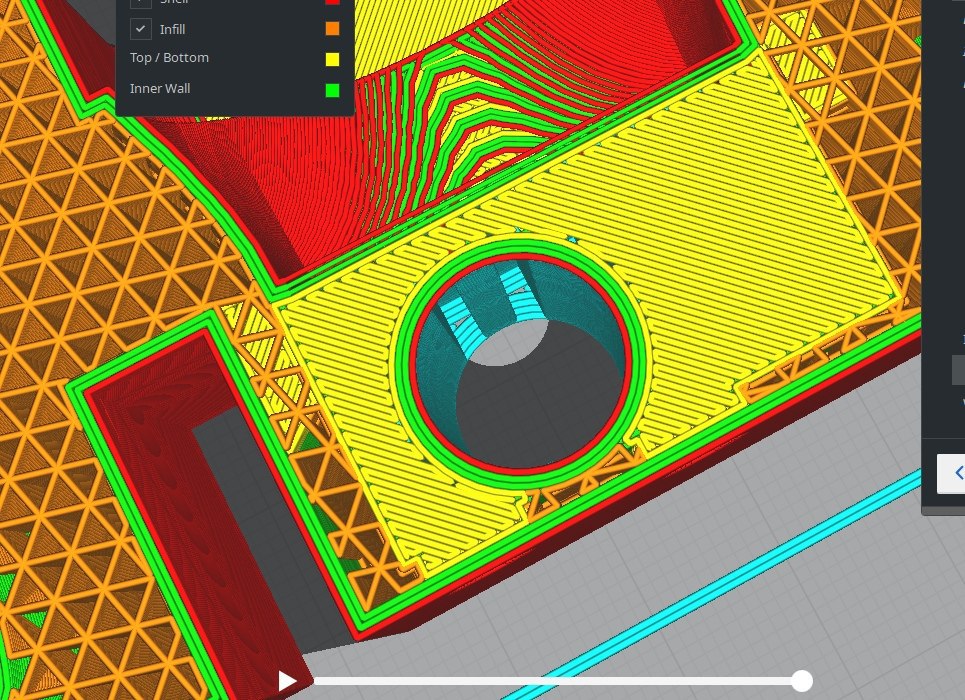
Task: Play the layer simulation
Action: coord(287,681)
